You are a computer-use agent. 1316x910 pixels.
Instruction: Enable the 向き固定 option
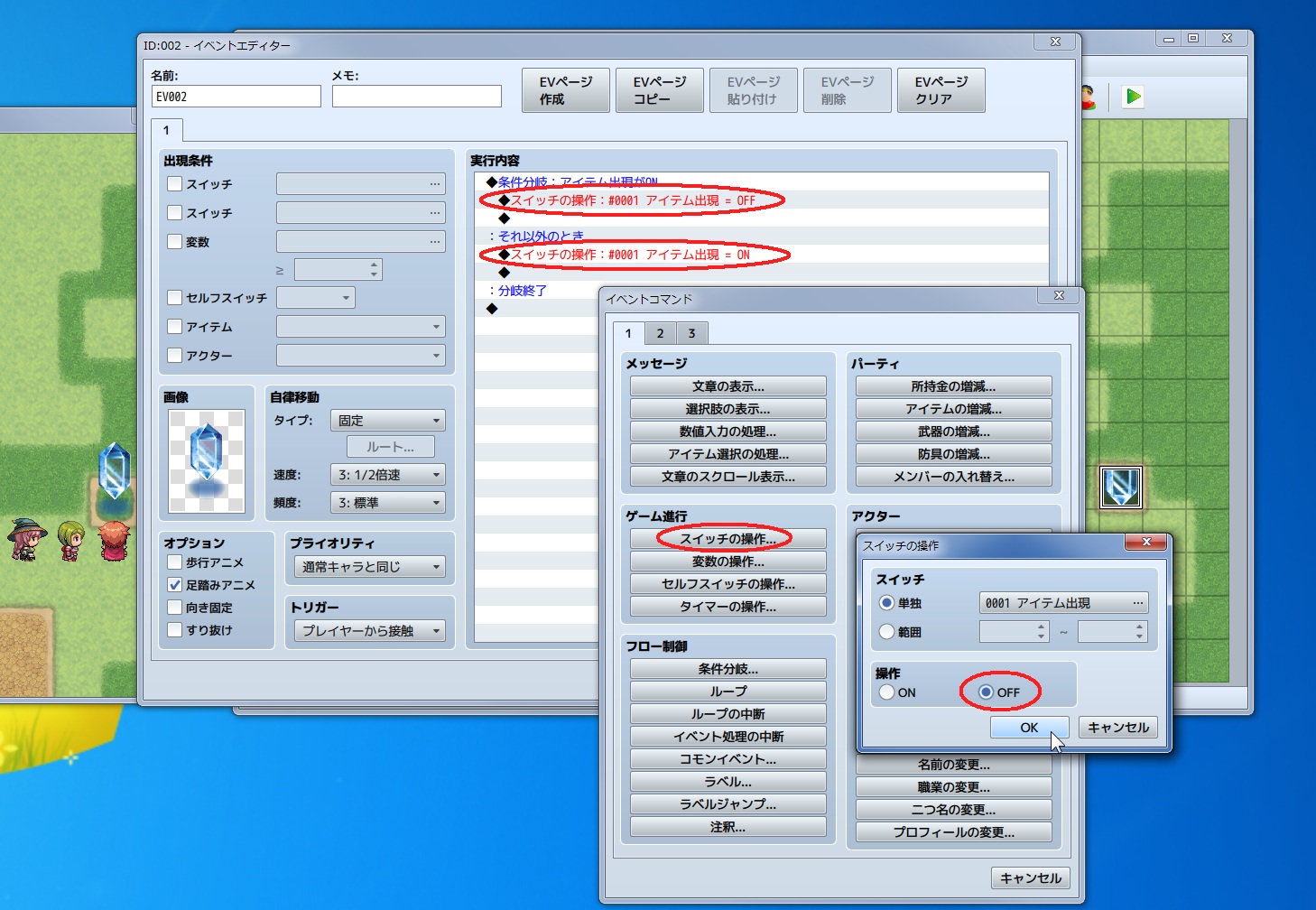pos(175,608)
